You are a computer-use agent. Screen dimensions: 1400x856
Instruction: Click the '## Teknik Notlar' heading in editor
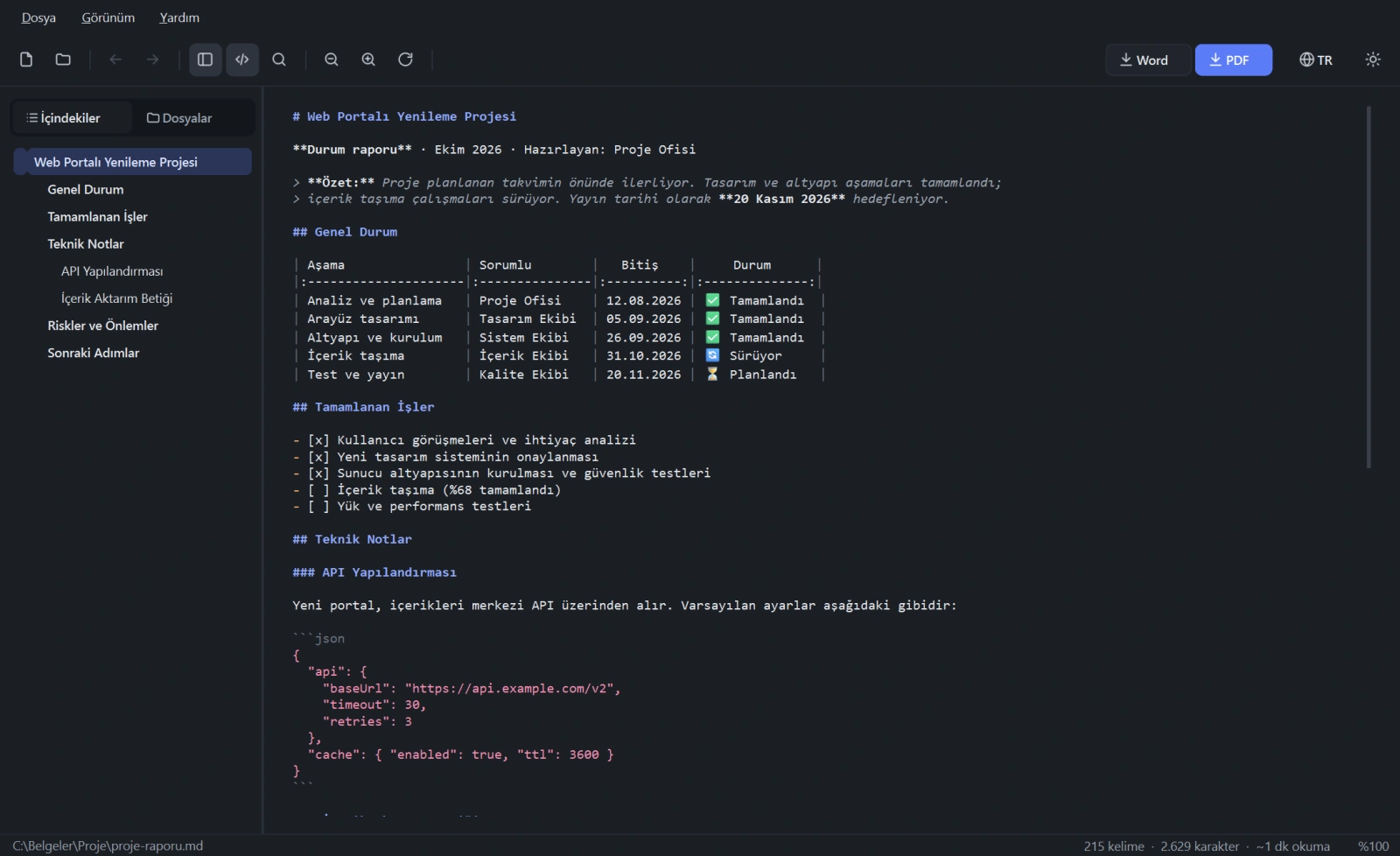click(x=352, y=539)
